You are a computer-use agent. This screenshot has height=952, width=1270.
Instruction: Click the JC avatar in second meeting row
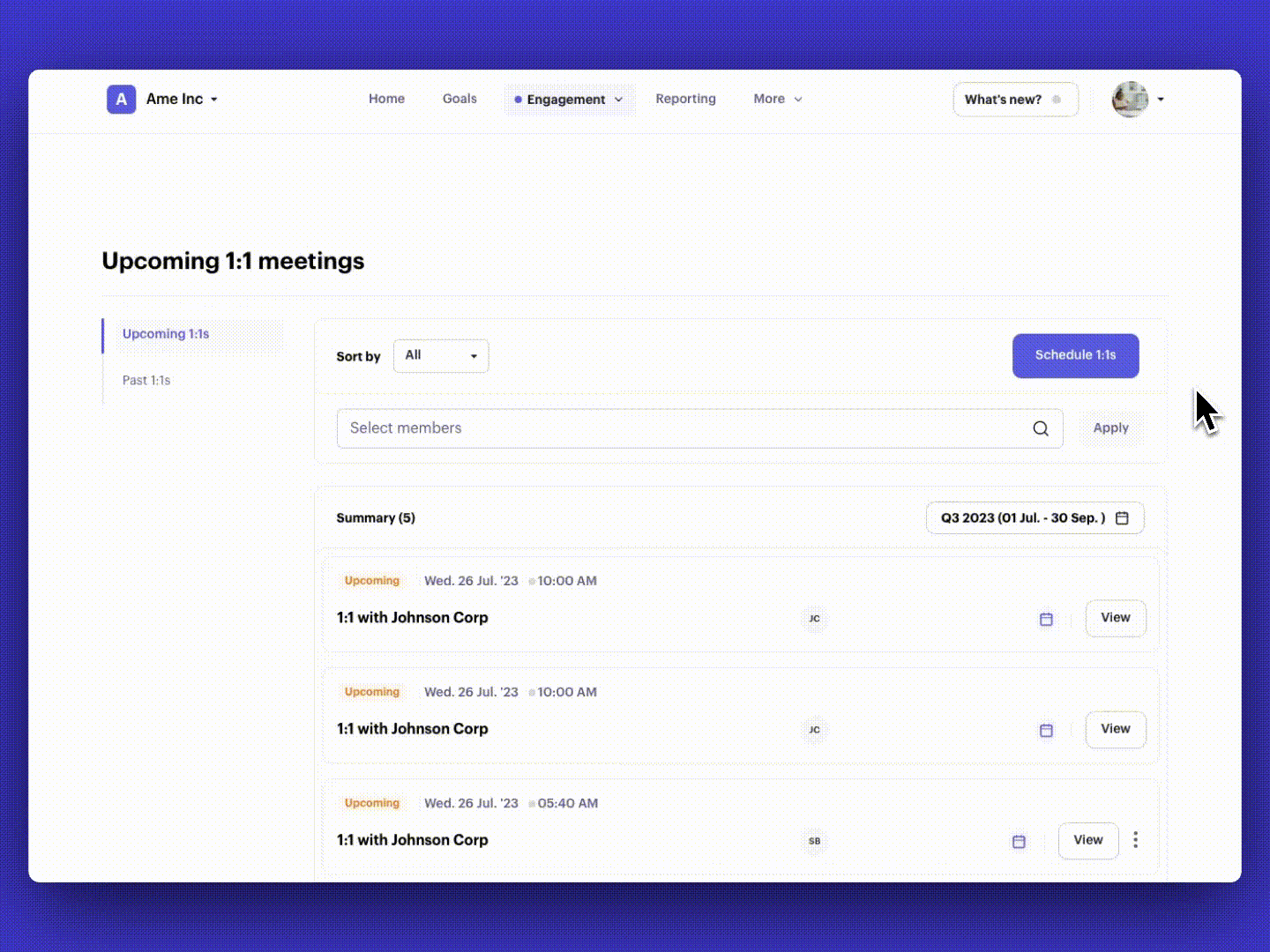pyautogui.click(x=814, y=730)
